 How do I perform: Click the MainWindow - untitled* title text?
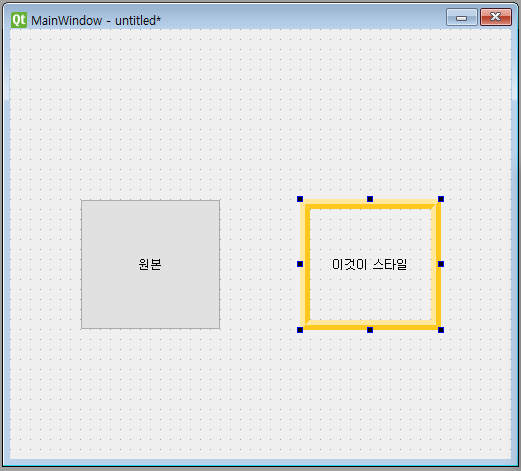(x=96, y=21)
